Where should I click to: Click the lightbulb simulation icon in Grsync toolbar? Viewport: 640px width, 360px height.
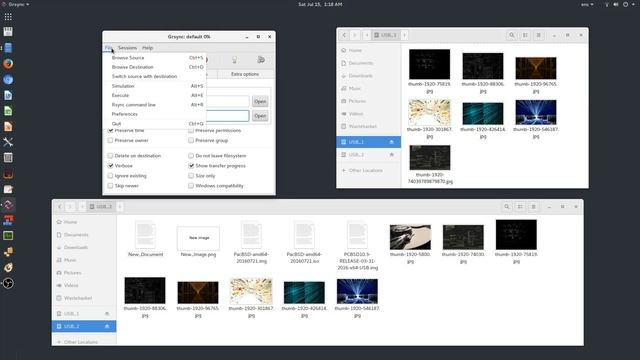[x=234, y=60]
